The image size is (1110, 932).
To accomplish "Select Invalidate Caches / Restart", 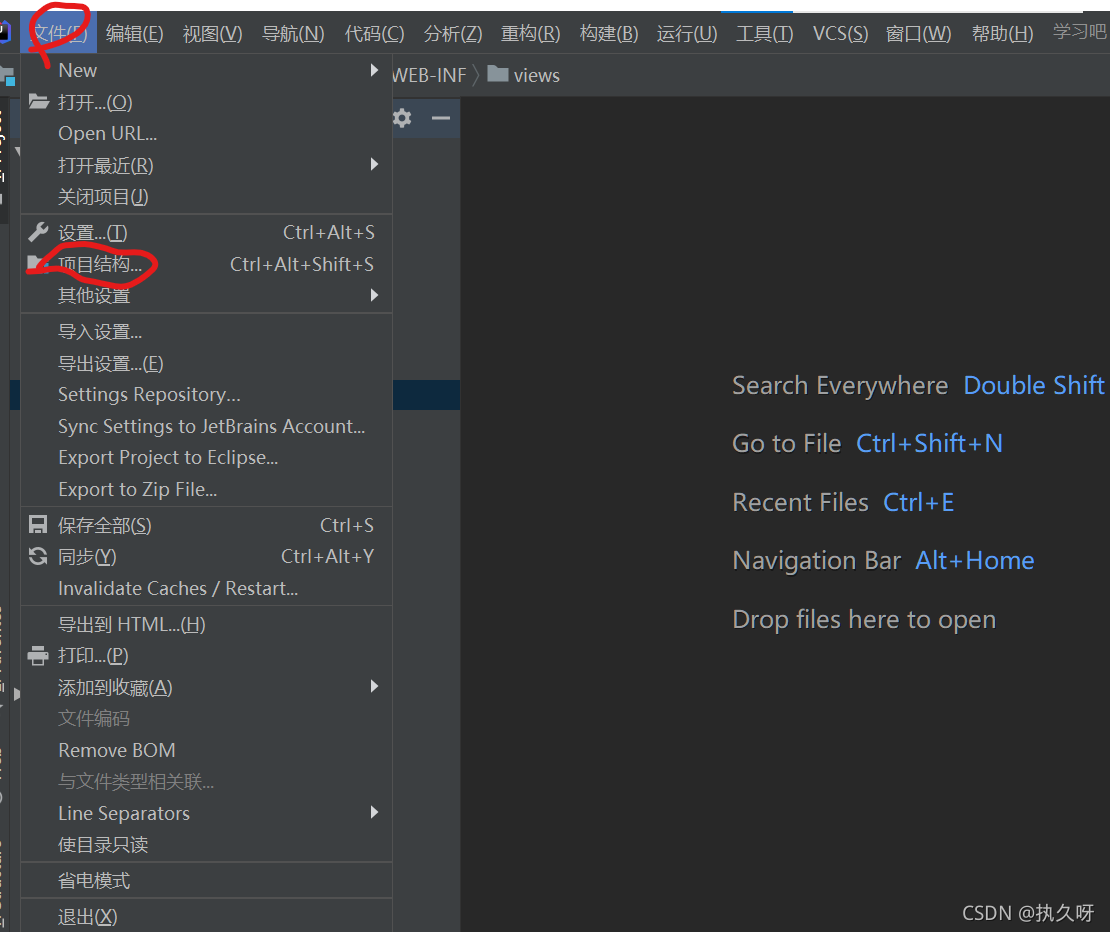I will coord(178,588).
